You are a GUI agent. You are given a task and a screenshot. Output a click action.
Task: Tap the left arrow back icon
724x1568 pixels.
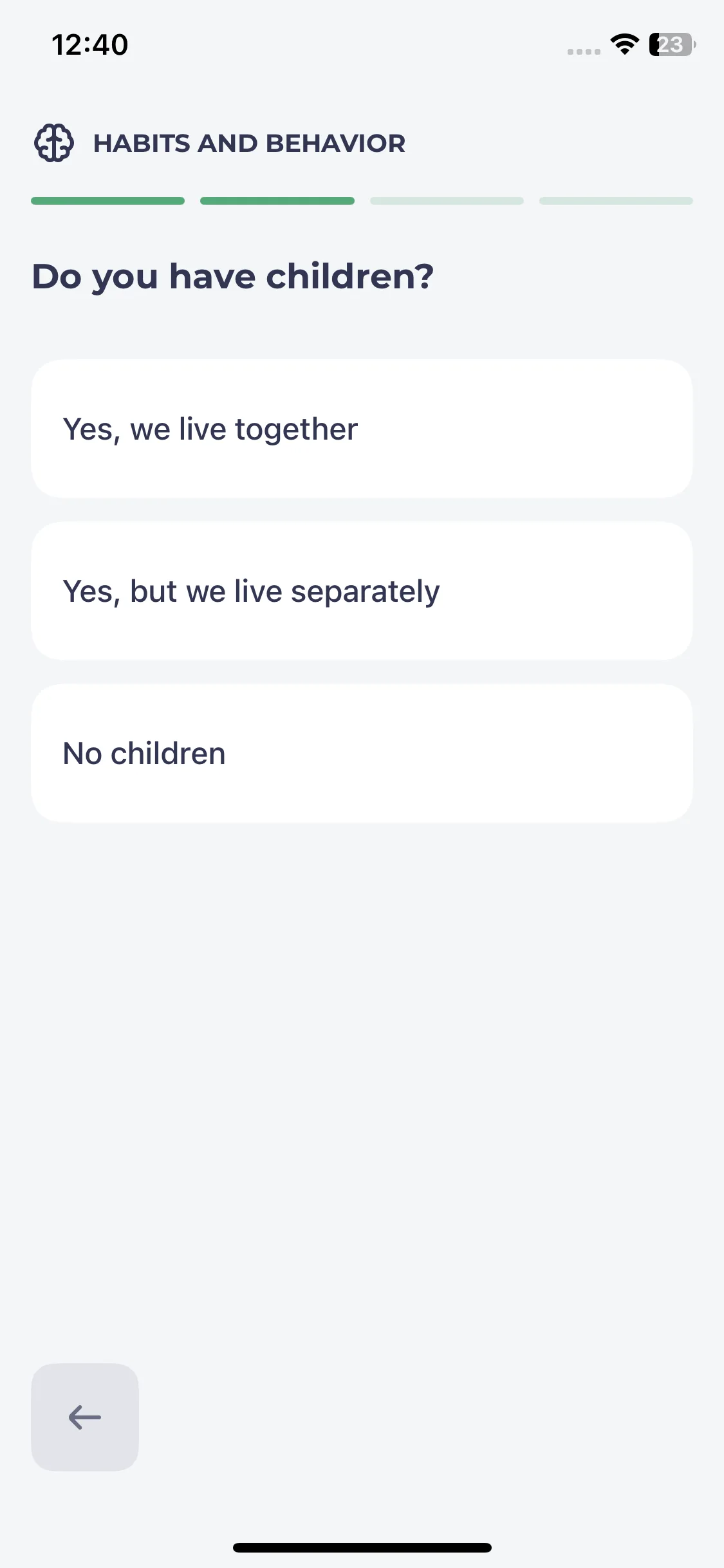(x=85, y=1417)
